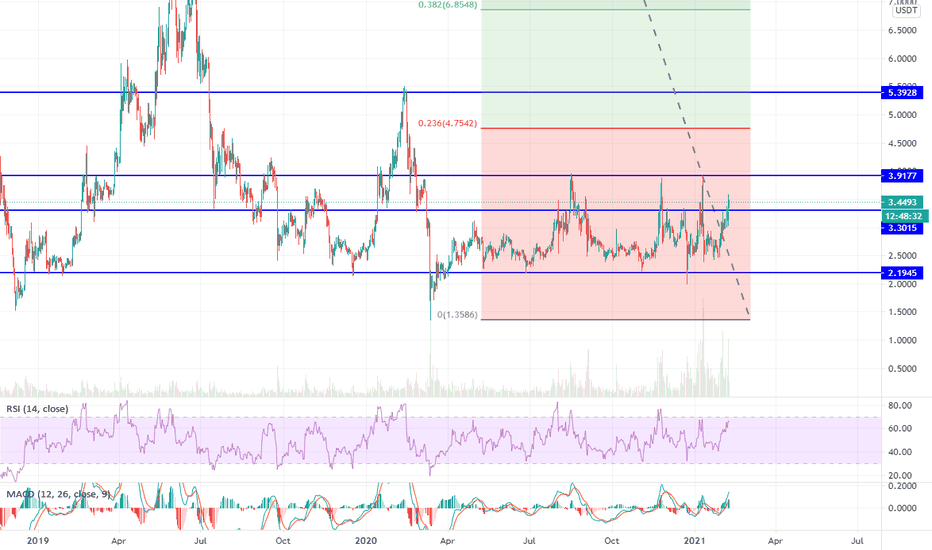This screenshot has height=550, width=932.
Task: Click the RSI (14, close) indicator title
Action: tap(37, 409)
